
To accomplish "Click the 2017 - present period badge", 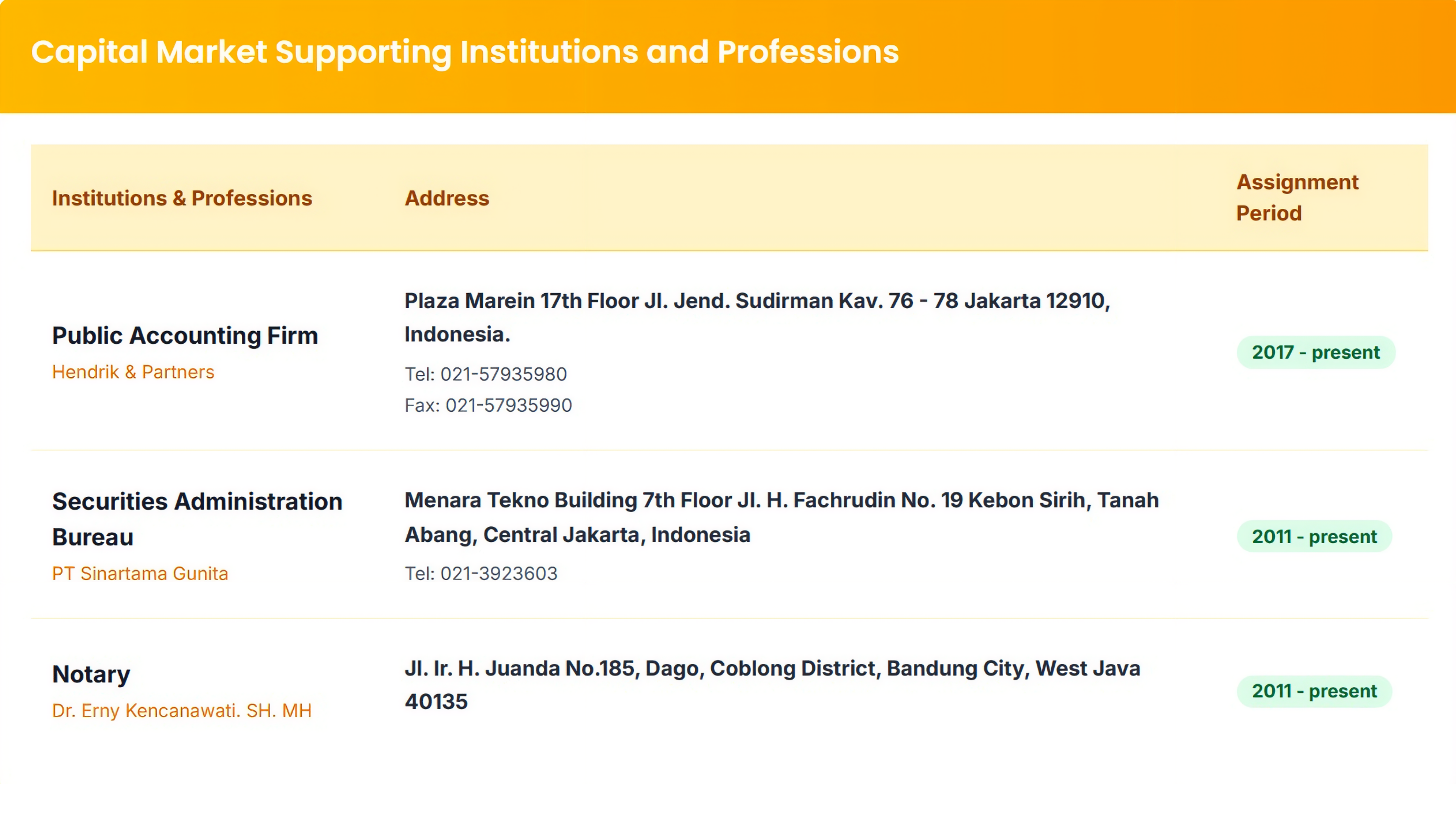I will coord(1316,352).
